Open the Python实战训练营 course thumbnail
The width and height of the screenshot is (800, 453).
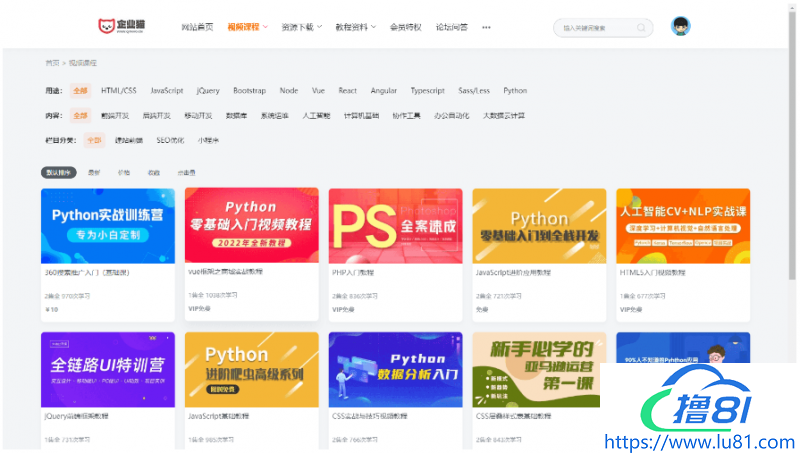(107, 225)
